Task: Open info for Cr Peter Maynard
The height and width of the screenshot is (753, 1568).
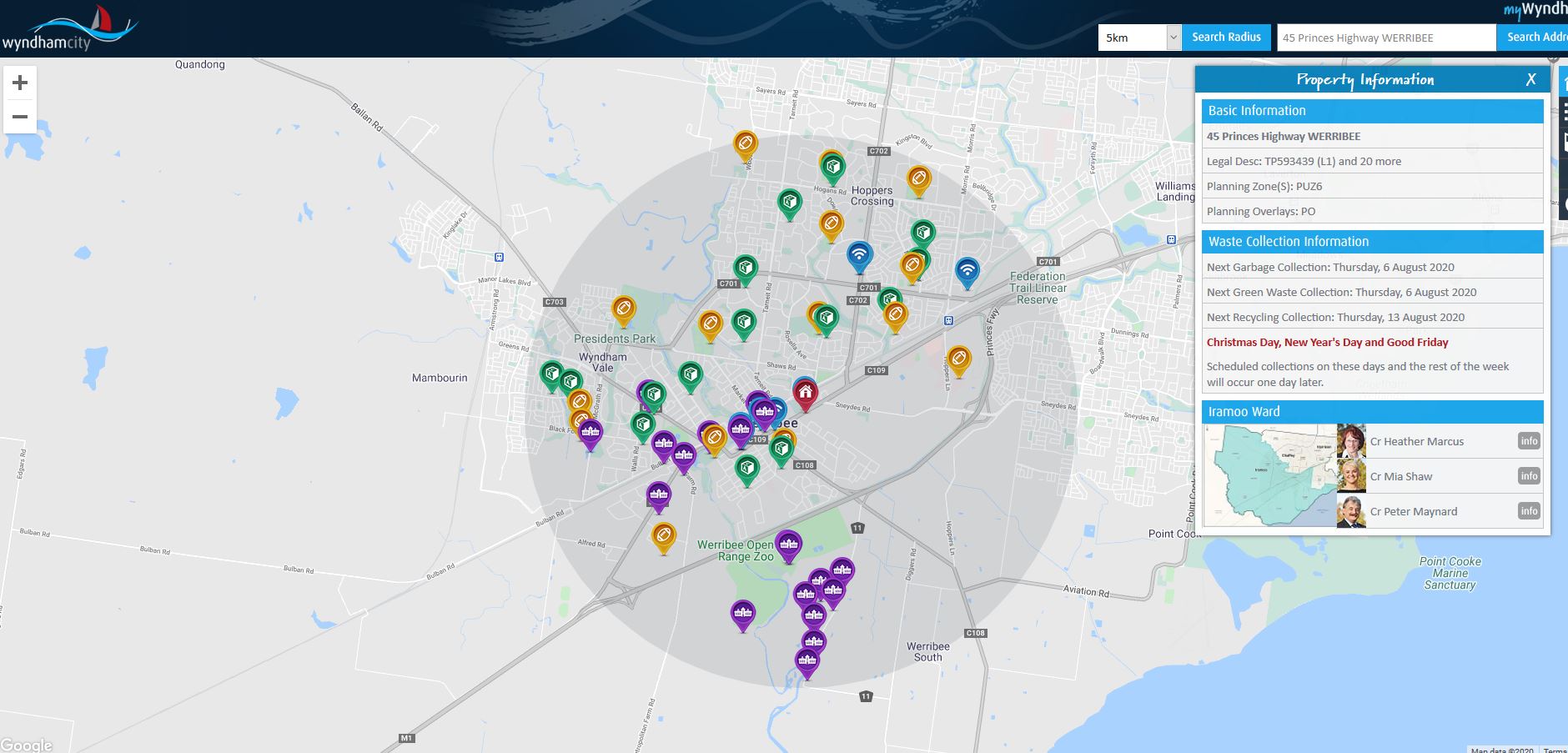Action: [1529, 511]
